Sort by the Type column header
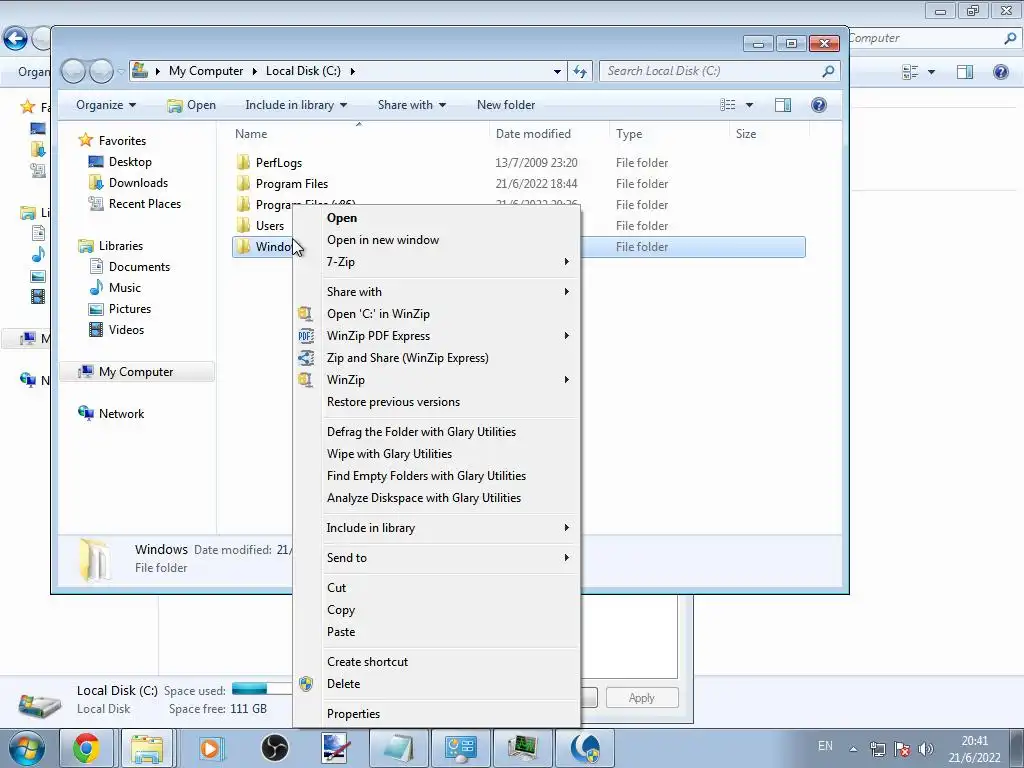This screenshot has width=1024, height=768. [669, 134]
